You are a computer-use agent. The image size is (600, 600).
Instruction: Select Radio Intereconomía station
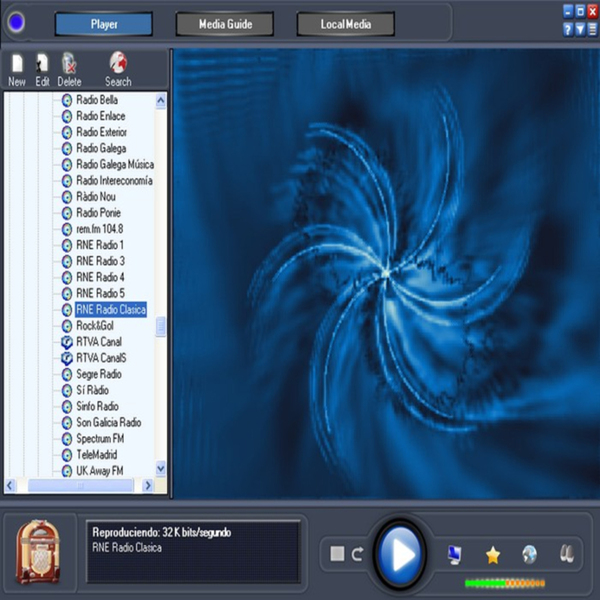tap(114, 180)
